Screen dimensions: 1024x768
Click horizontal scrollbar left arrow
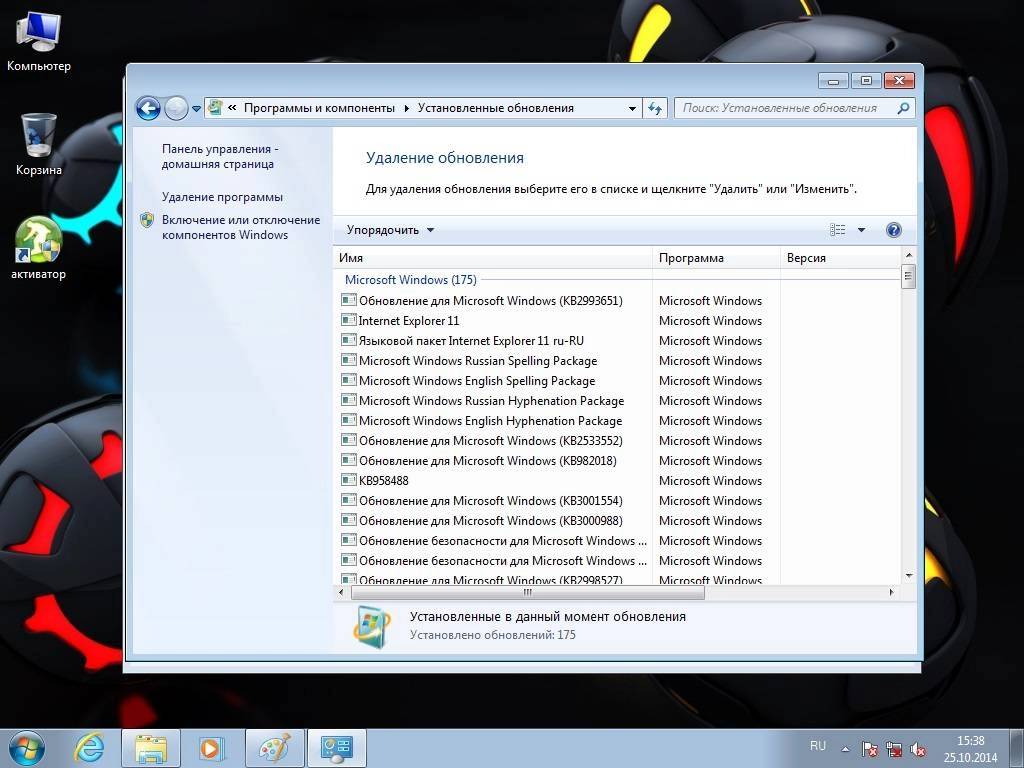341,592
